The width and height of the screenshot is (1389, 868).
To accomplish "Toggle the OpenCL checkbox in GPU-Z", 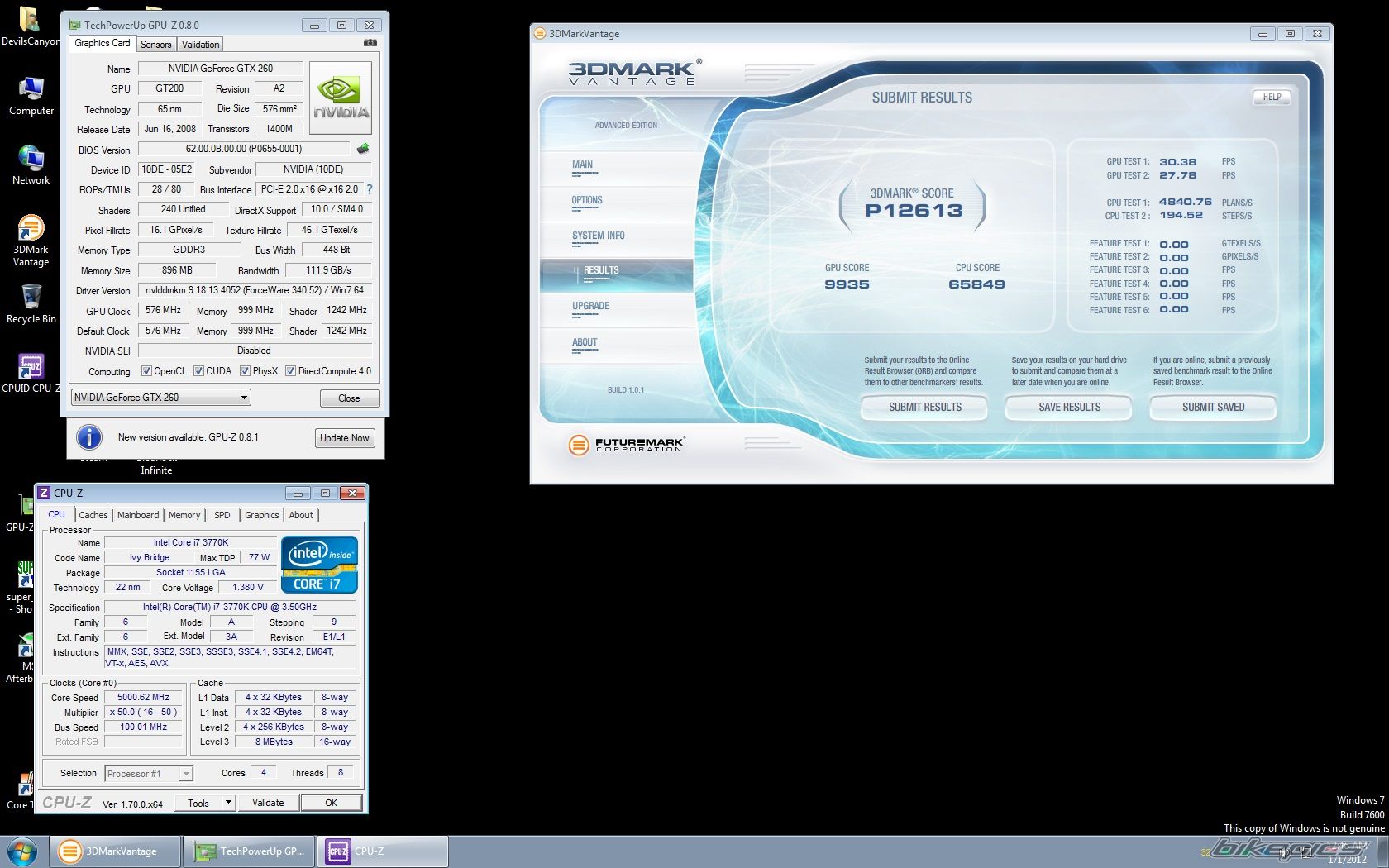I will [146, 371].
